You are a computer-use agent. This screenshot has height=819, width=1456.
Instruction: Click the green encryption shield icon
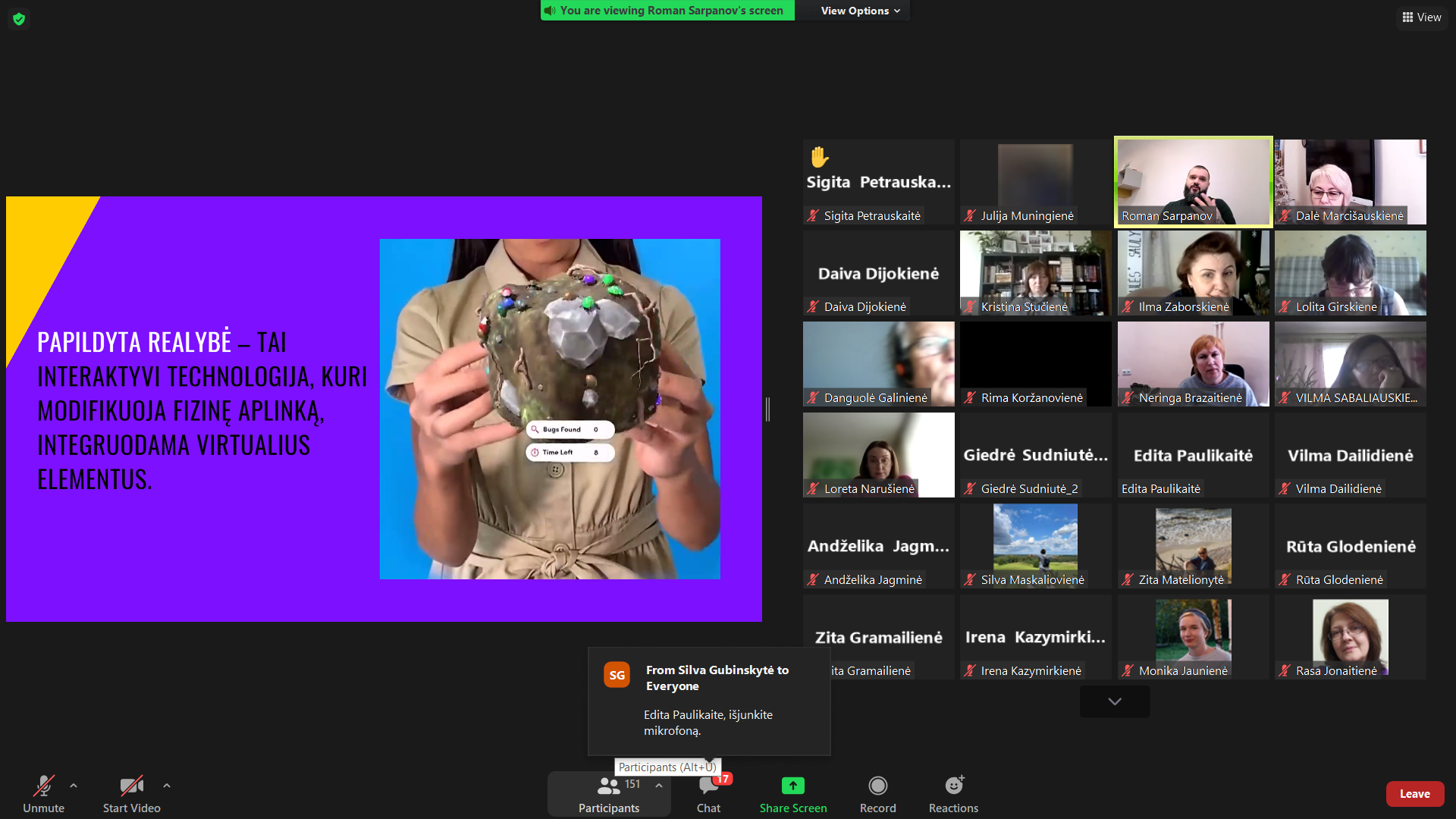click(x=19, y=19)
